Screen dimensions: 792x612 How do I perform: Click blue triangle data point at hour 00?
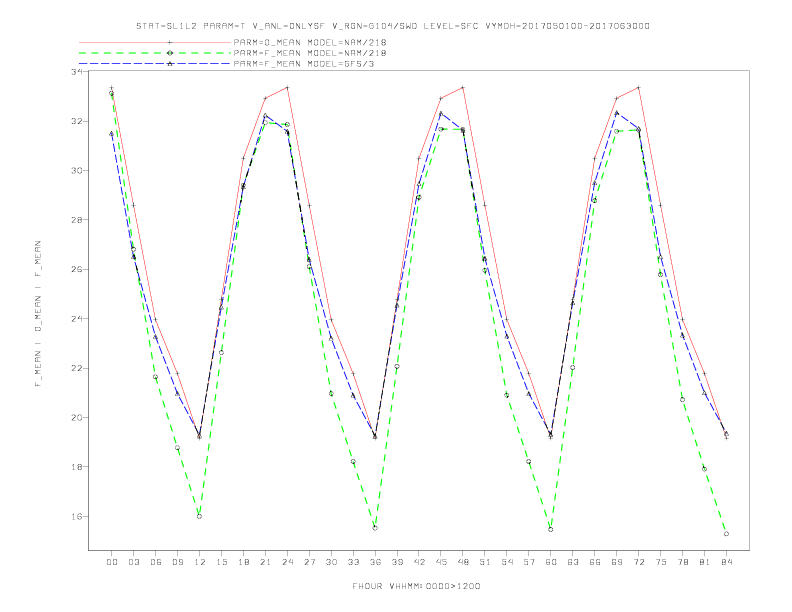[112, 133]
